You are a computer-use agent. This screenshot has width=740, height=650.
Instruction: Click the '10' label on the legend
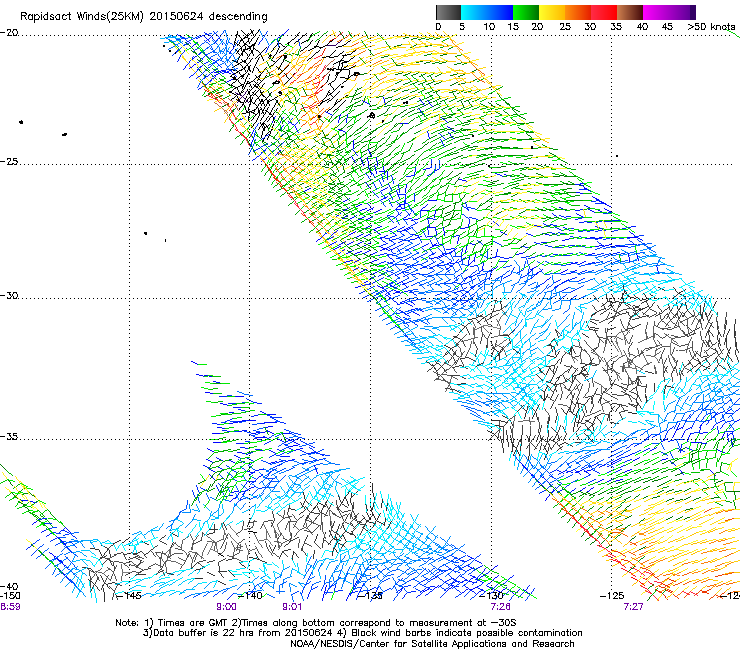coord(489,27)
